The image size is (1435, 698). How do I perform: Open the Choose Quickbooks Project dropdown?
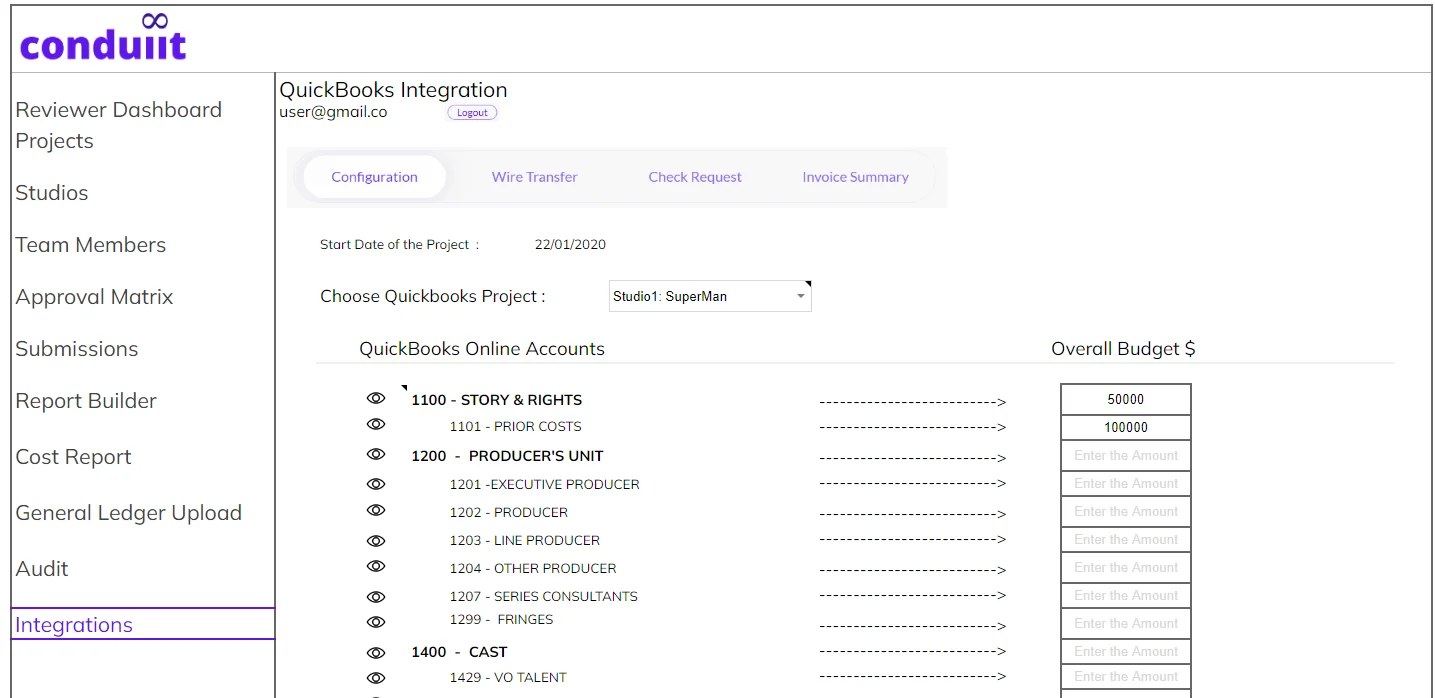pyautogui.click(x=709, y=295)
